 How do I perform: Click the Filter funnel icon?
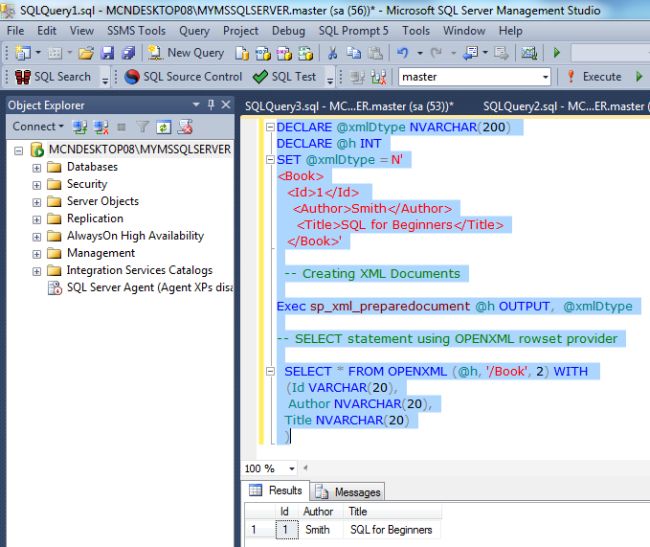(x=142, y=127)
